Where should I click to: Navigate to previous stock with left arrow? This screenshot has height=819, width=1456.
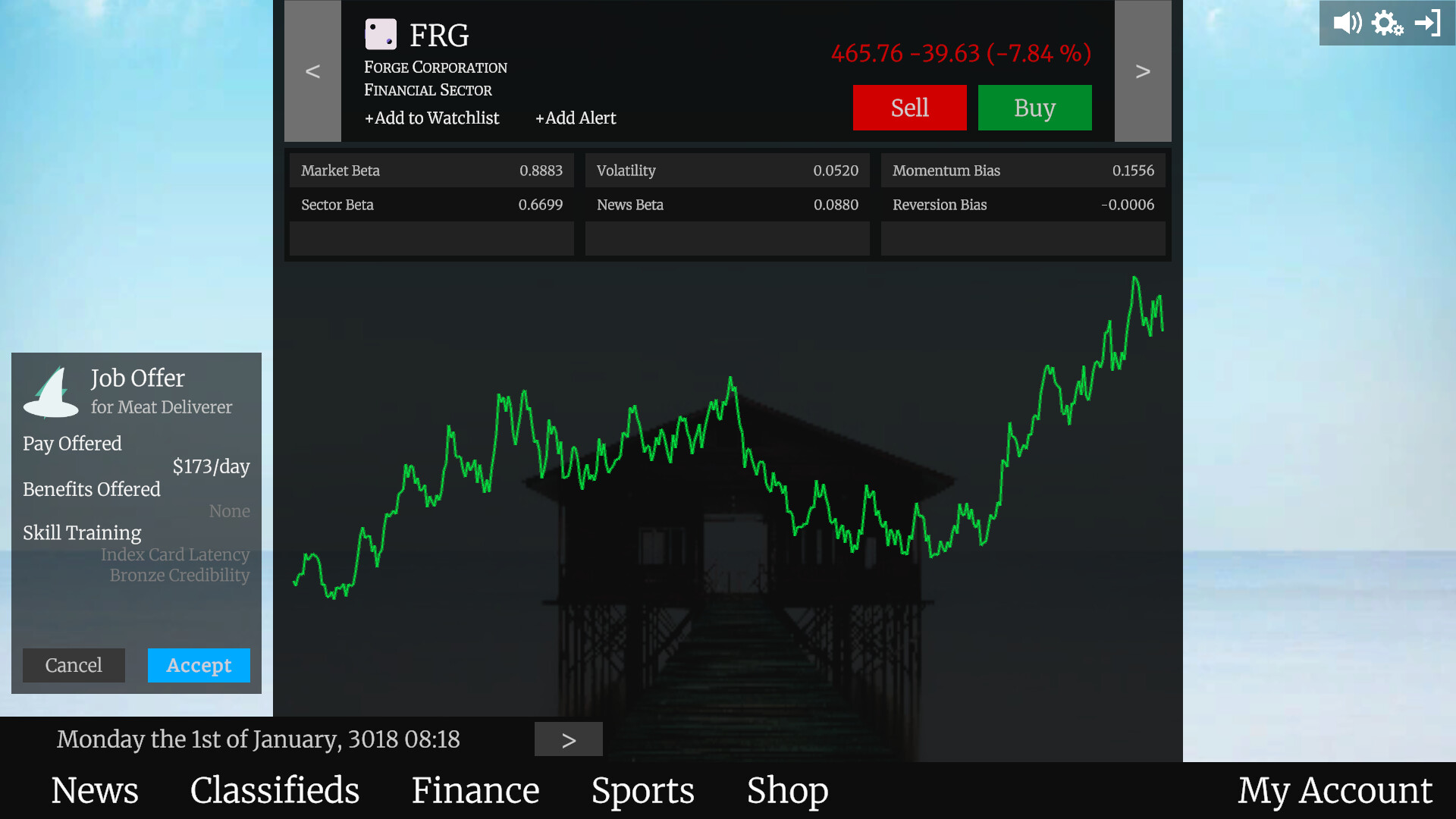pyautogui.click(x=312, y=71)
